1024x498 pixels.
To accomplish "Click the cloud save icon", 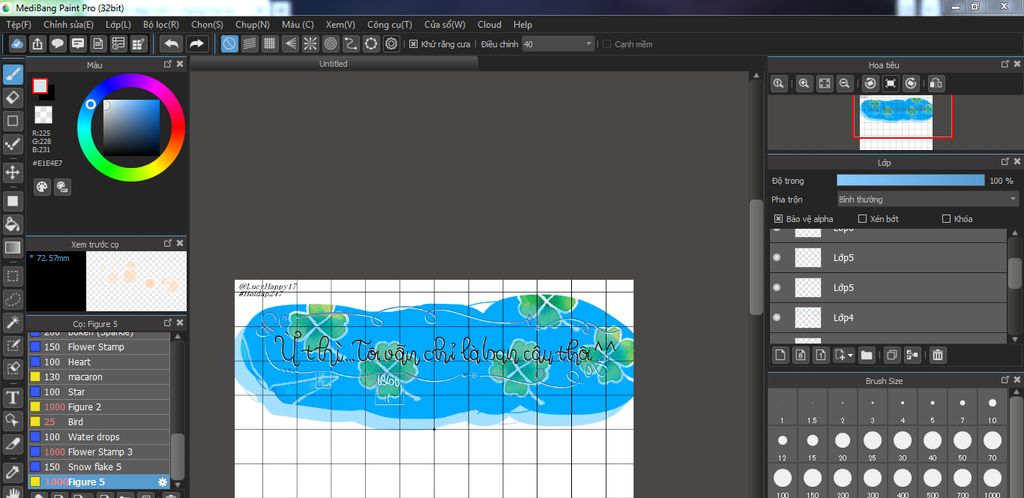I will (18, 44).
